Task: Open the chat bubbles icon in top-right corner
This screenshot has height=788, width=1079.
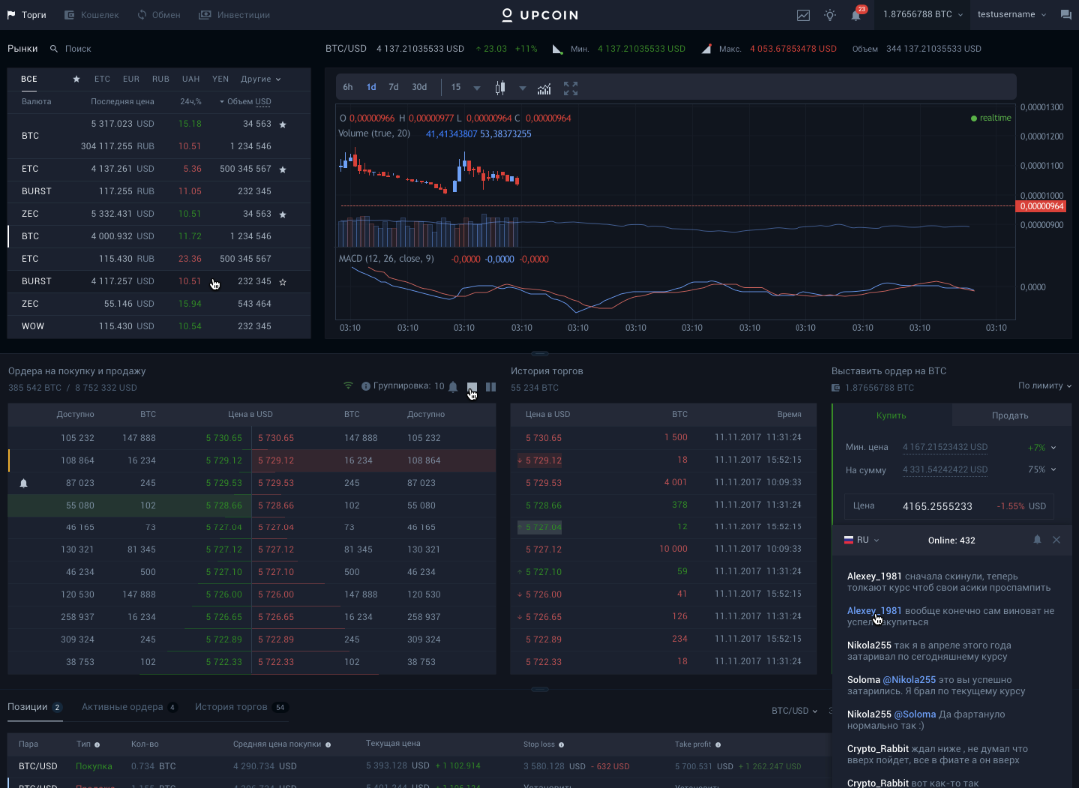Action: coord(1066,14)
